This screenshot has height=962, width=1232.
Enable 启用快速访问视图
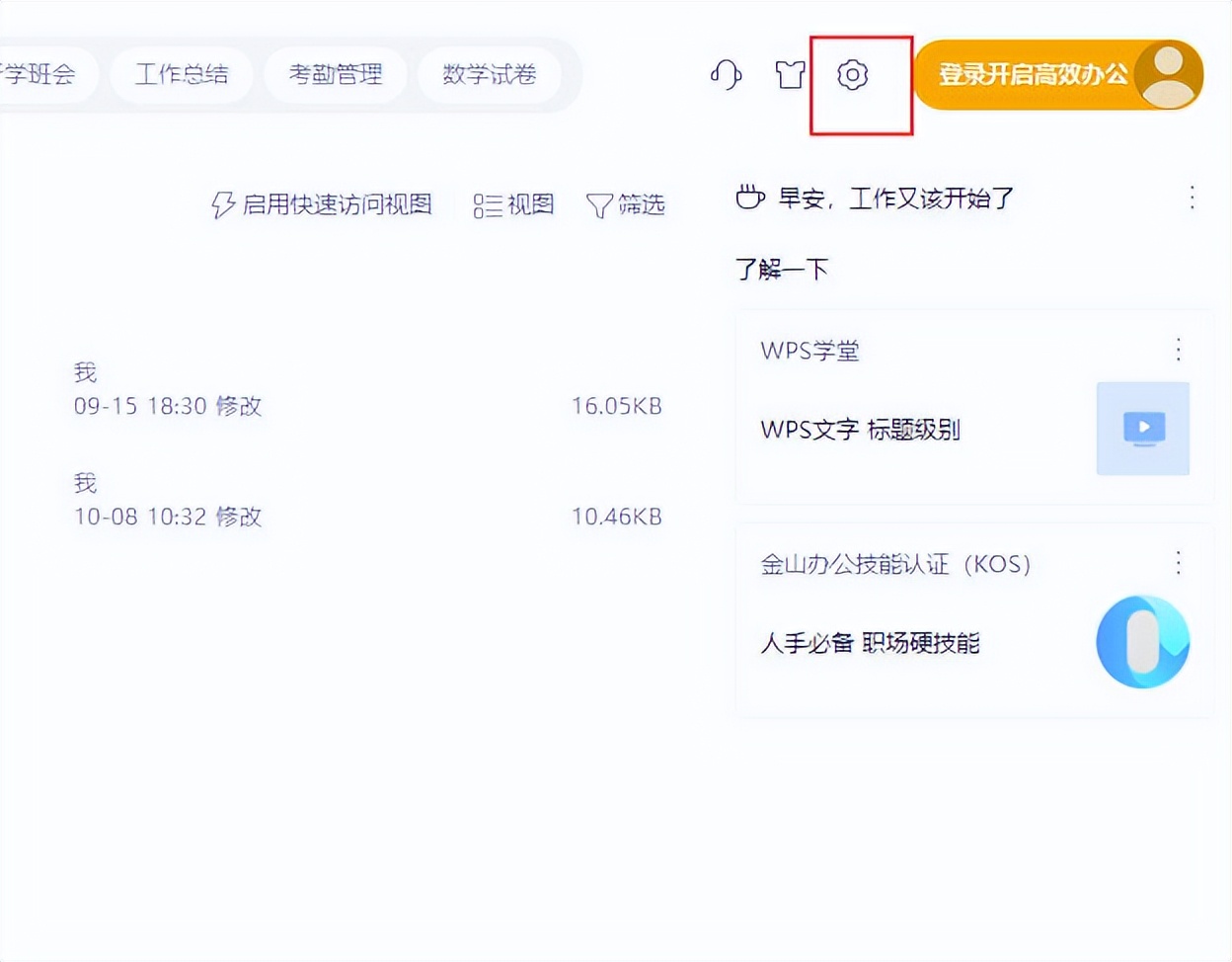pos(336,204)
